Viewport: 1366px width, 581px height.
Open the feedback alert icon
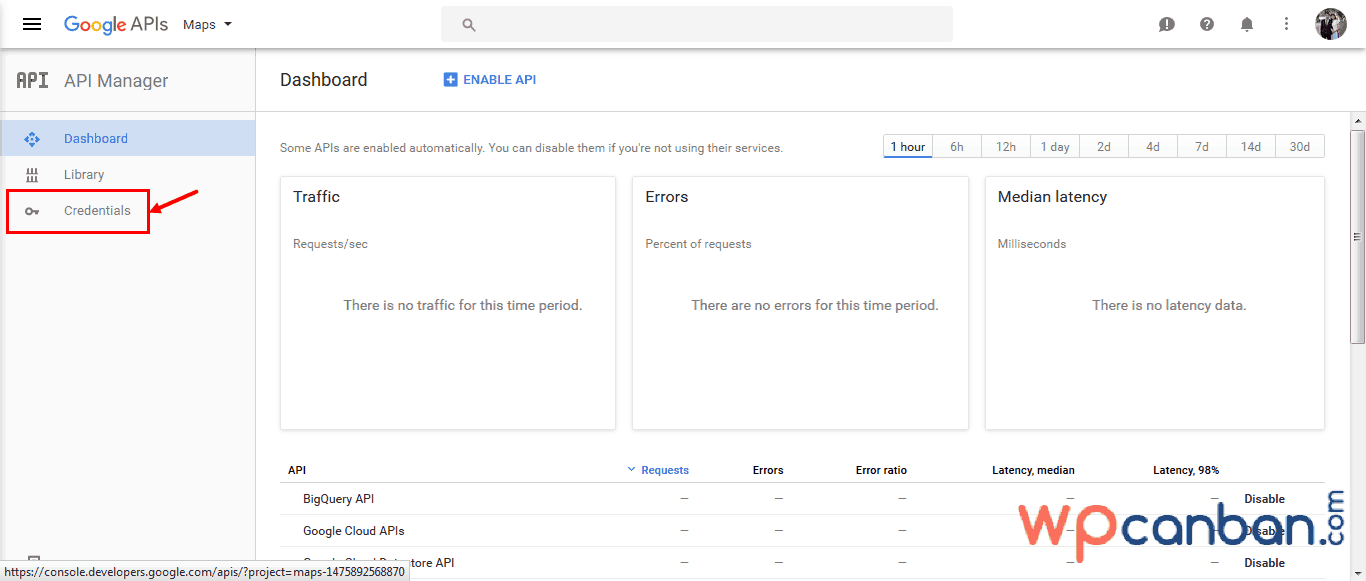point(1167,24)
